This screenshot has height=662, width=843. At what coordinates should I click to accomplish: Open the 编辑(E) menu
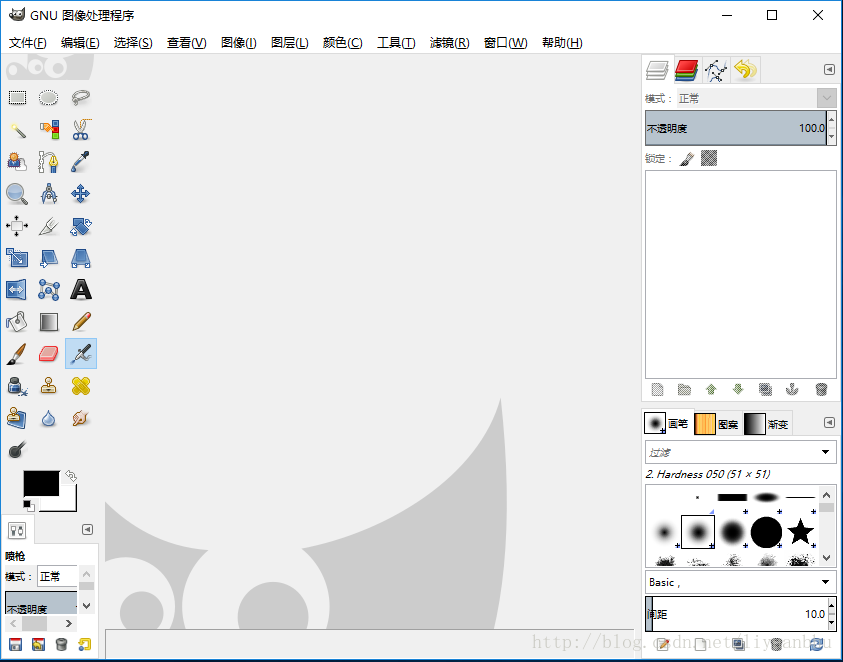[80, 42]
